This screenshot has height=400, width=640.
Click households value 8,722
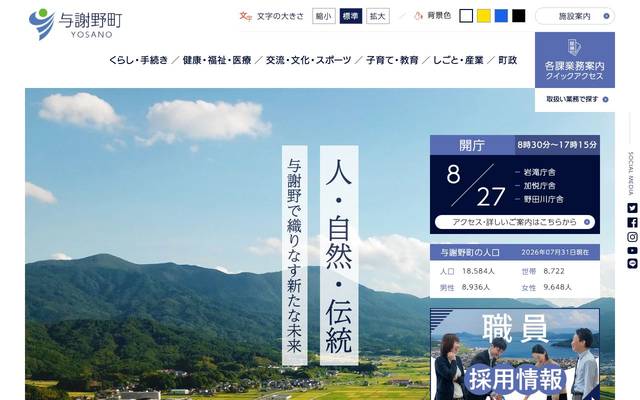point(554,271)
